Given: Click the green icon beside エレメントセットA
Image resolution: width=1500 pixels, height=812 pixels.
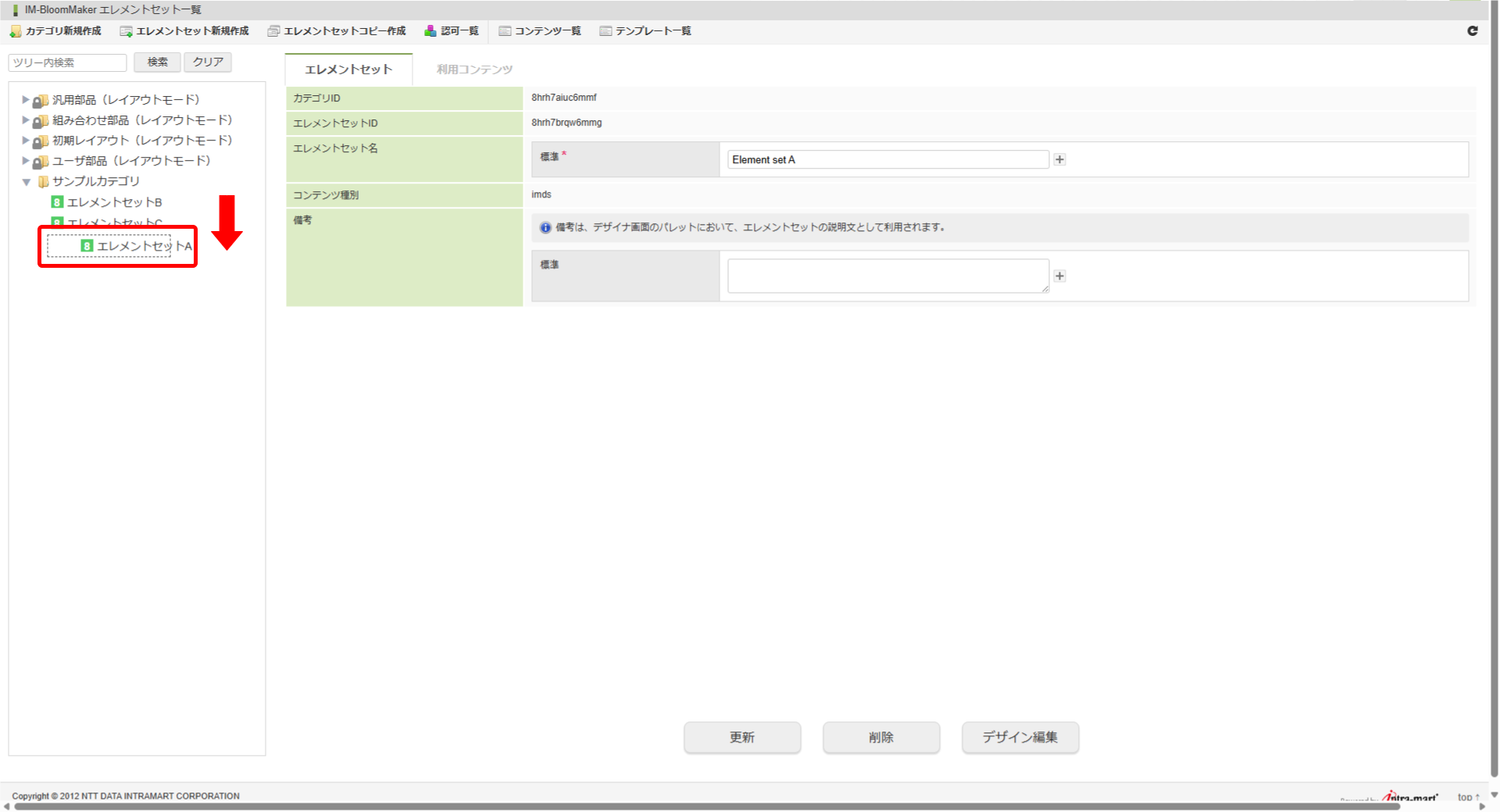Looking at the screenshot, I should pyautogui.click(x=87, y=246).
